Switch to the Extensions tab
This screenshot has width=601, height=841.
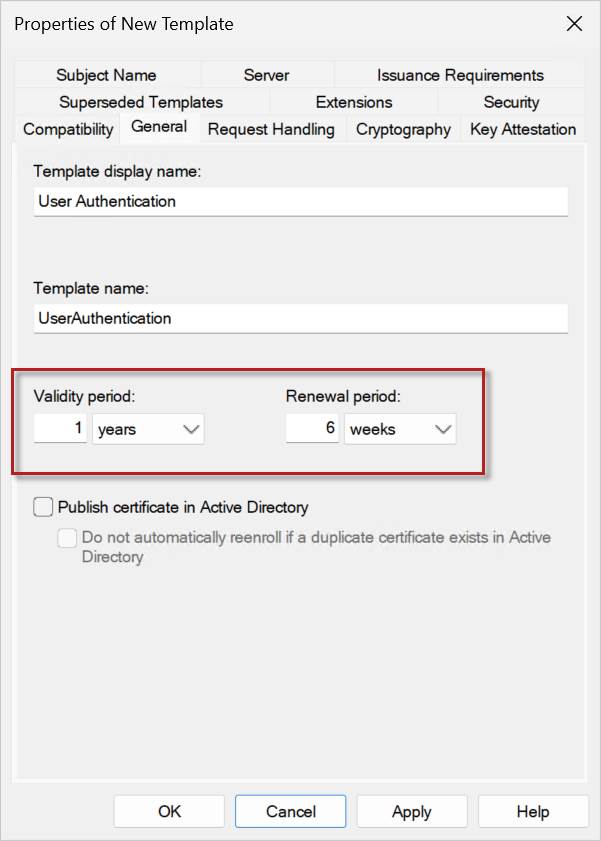(352, 102)
